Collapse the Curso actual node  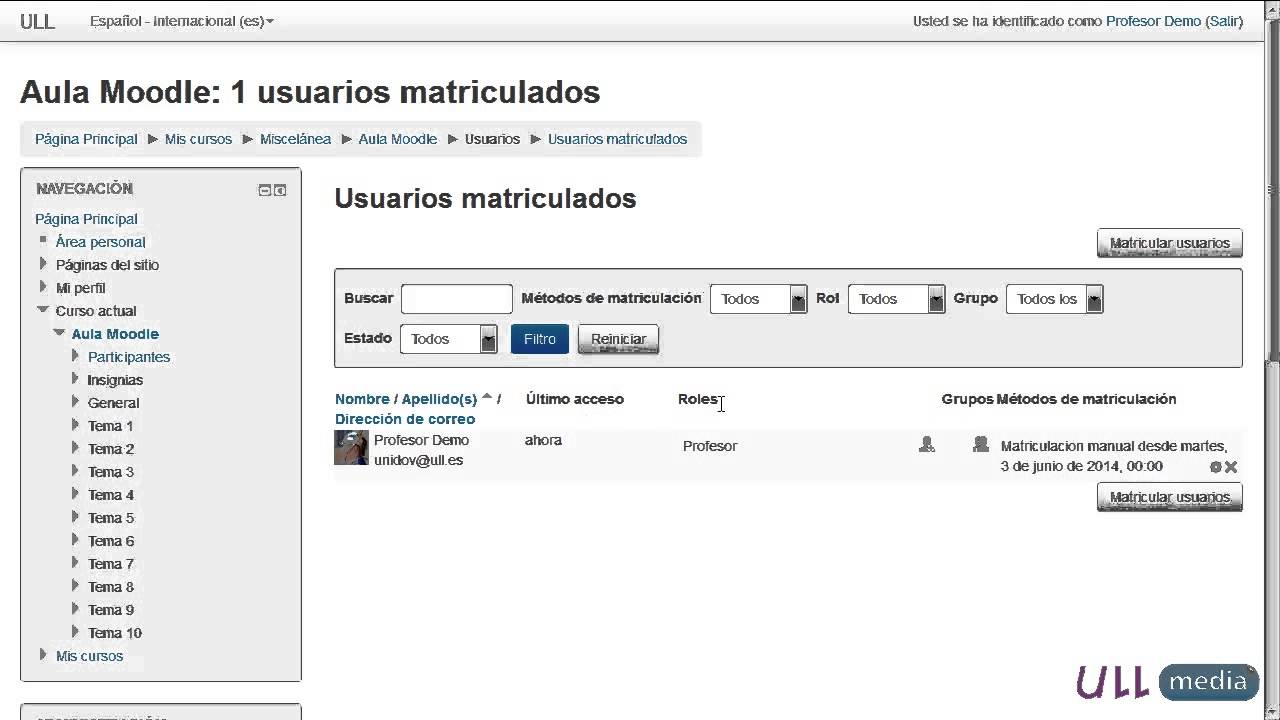click(x=43, y=310)
